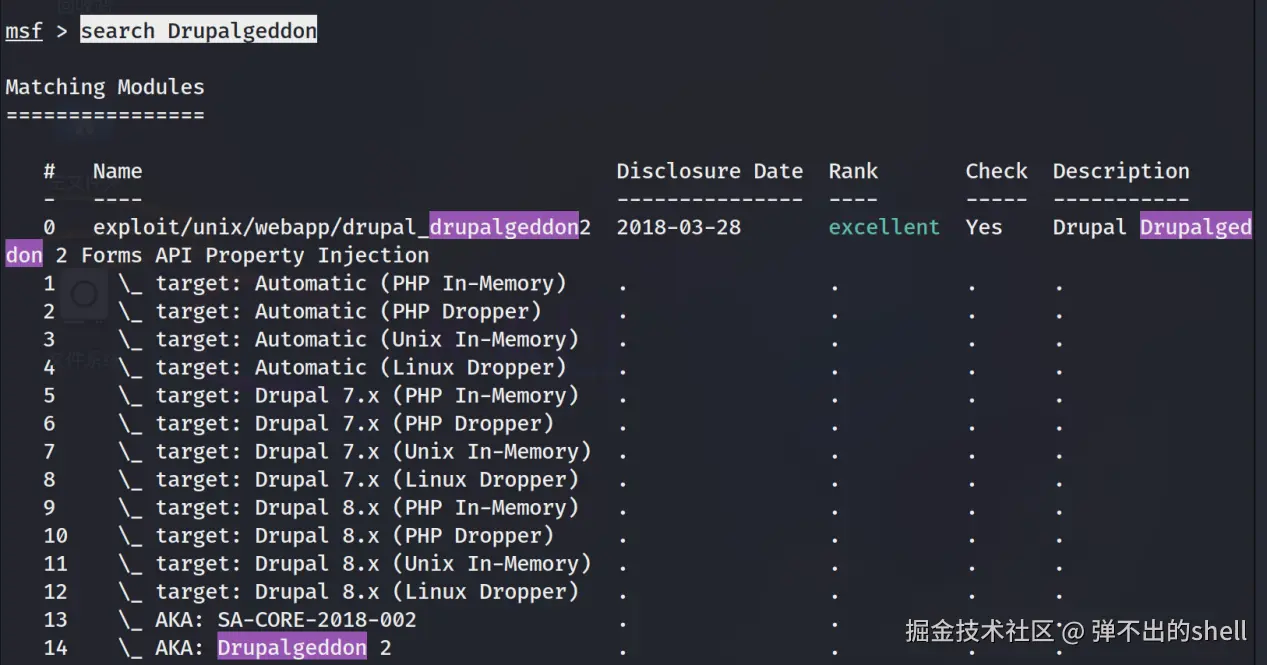Click the 'Name' column header
The image size is (1267, 665).
118,171
